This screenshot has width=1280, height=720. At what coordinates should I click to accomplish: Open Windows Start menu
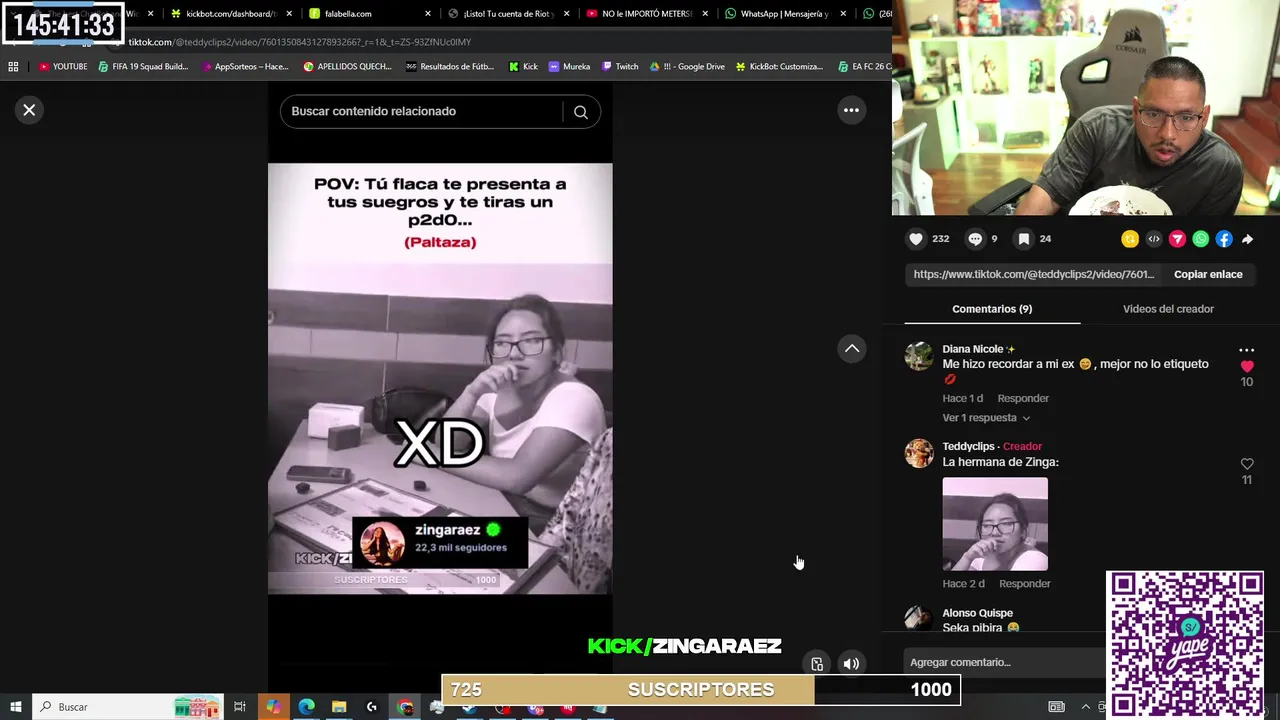point(15,707)
